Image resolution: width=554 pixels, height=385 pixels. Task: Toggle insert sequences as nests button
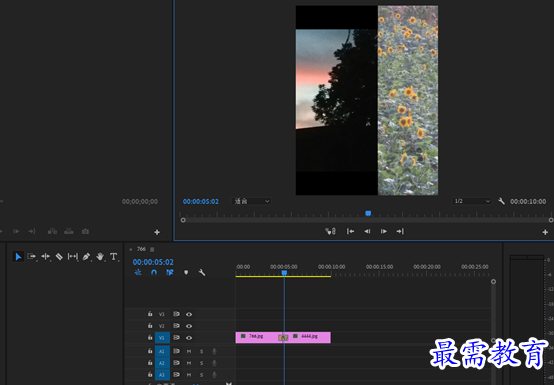pyautogui.click(x=138, y=272)
